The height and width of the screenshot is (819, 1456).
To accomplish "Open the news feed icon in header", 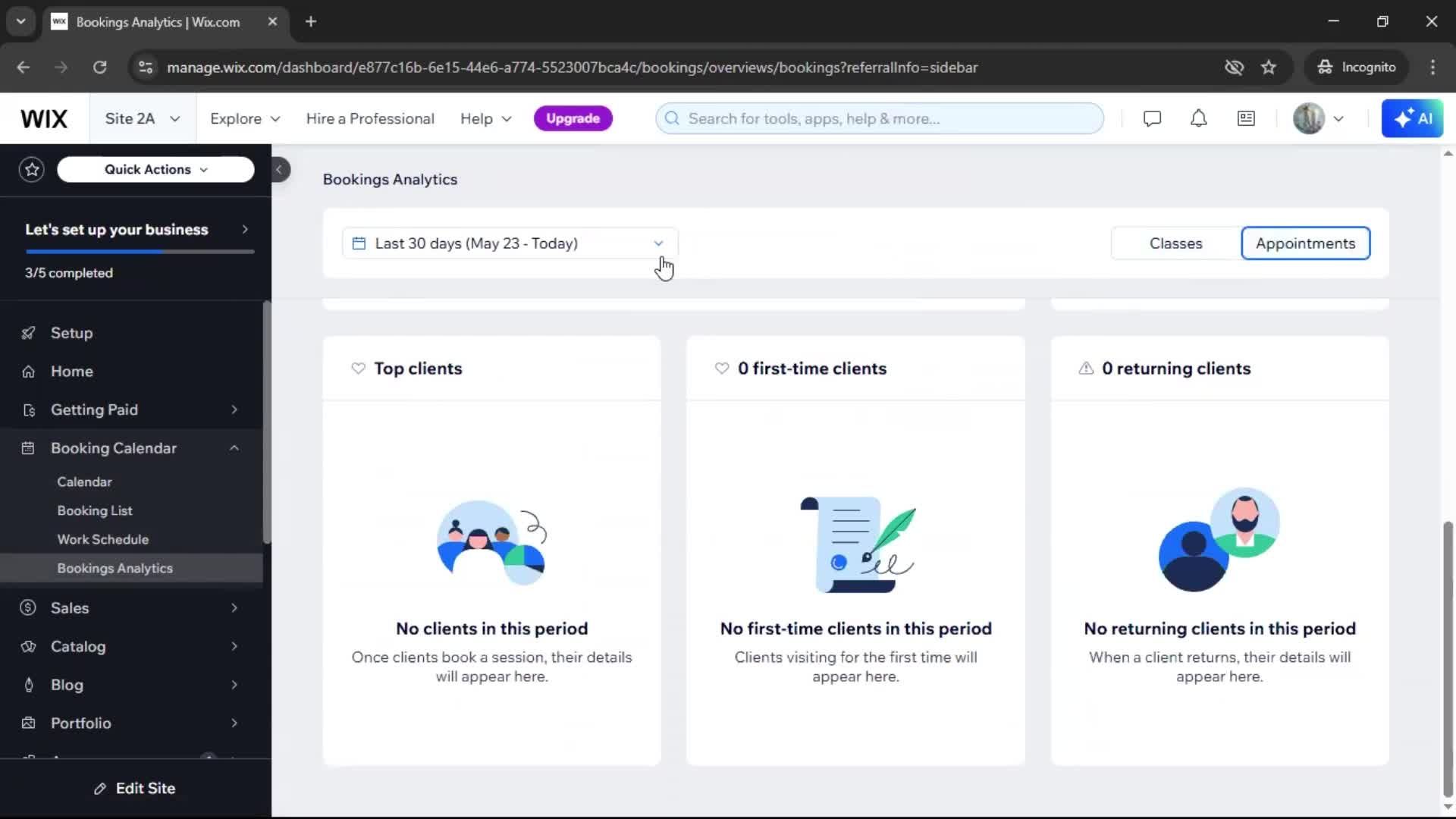I will (x=1246, y=119).
